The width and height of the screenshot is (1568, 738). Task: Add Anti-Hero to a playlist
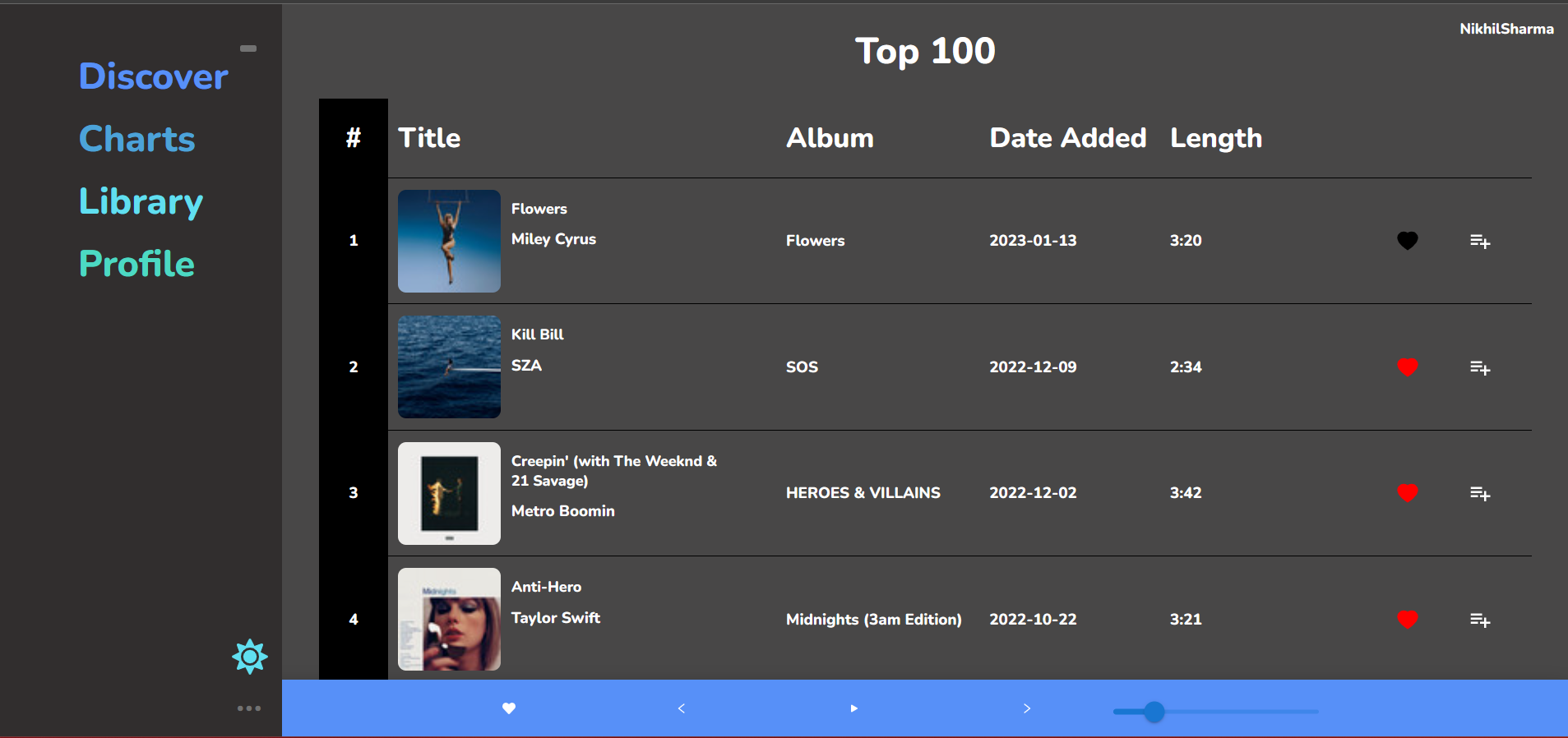[1480, 620]
